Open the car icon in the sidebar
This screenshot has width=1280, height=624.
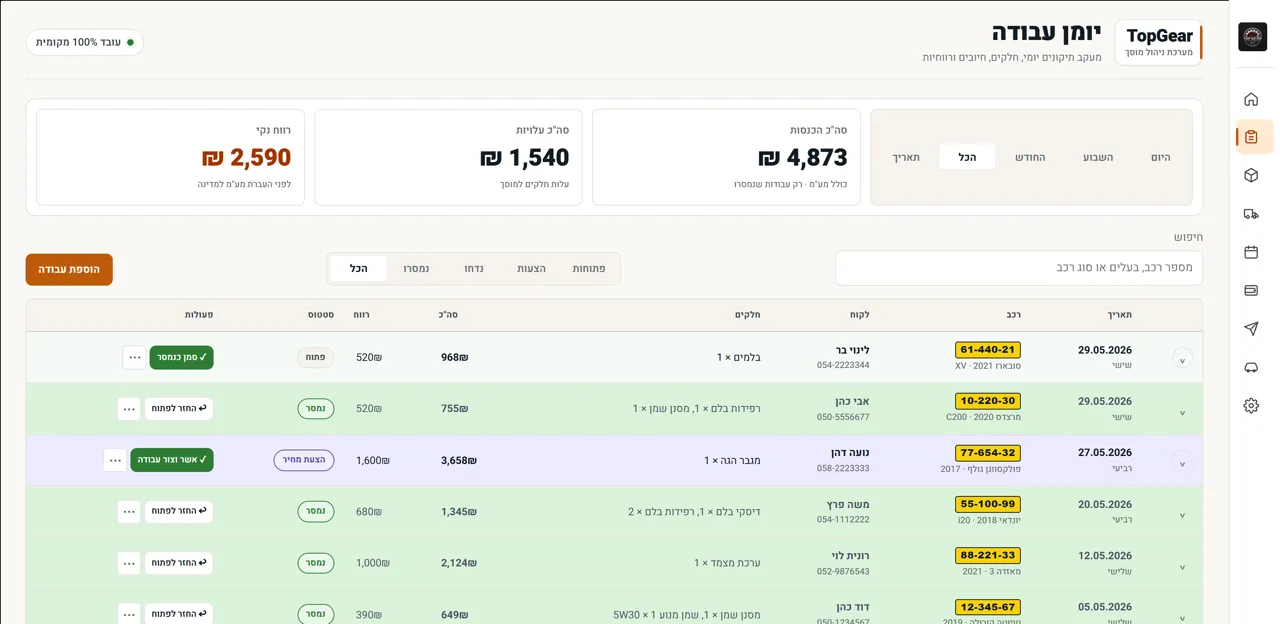click(x=1251, y=367)
